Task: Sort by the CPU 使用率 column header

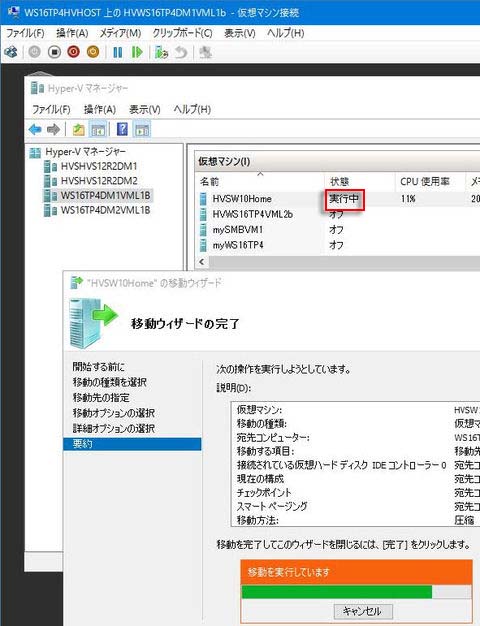Action: [x=430, y=181]
